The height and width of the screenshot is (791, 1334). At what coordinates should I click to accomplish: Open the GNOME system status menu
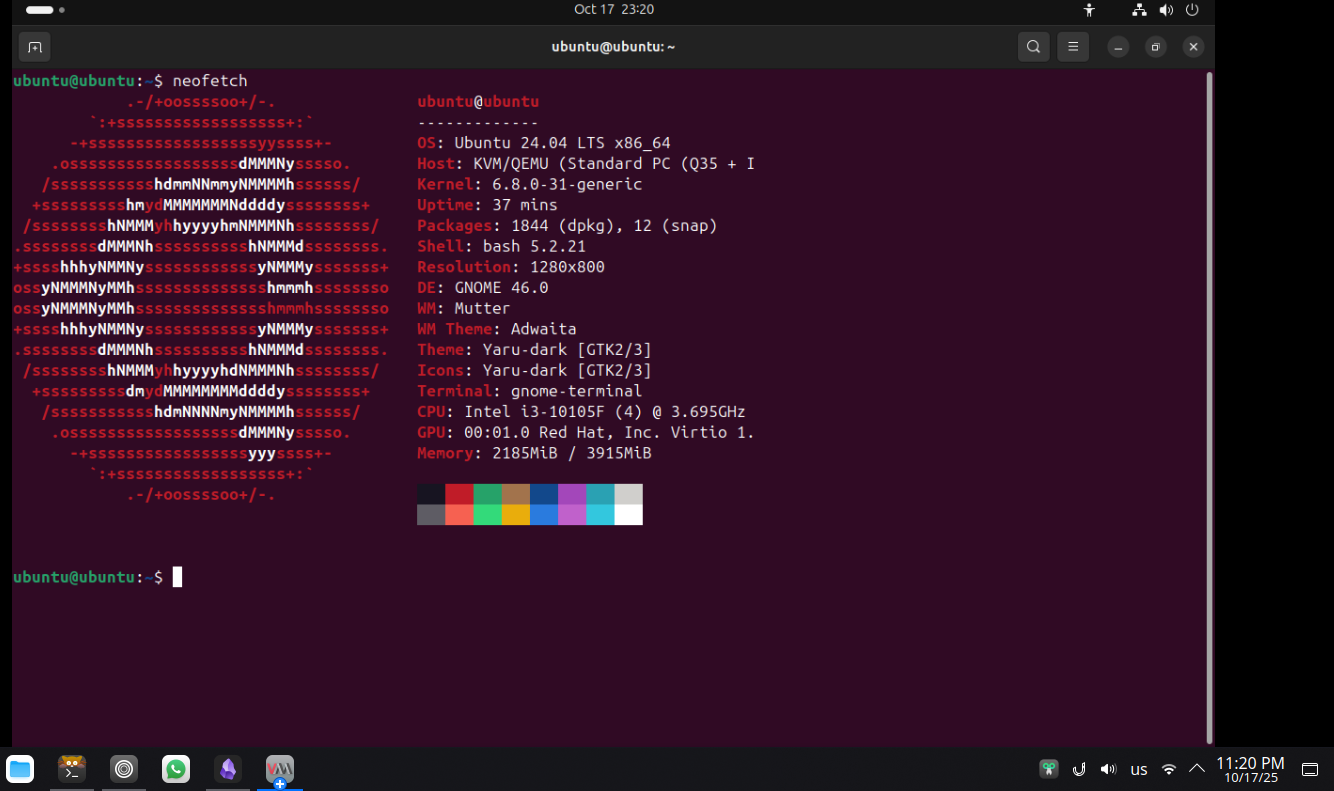tap(1165, 10)
